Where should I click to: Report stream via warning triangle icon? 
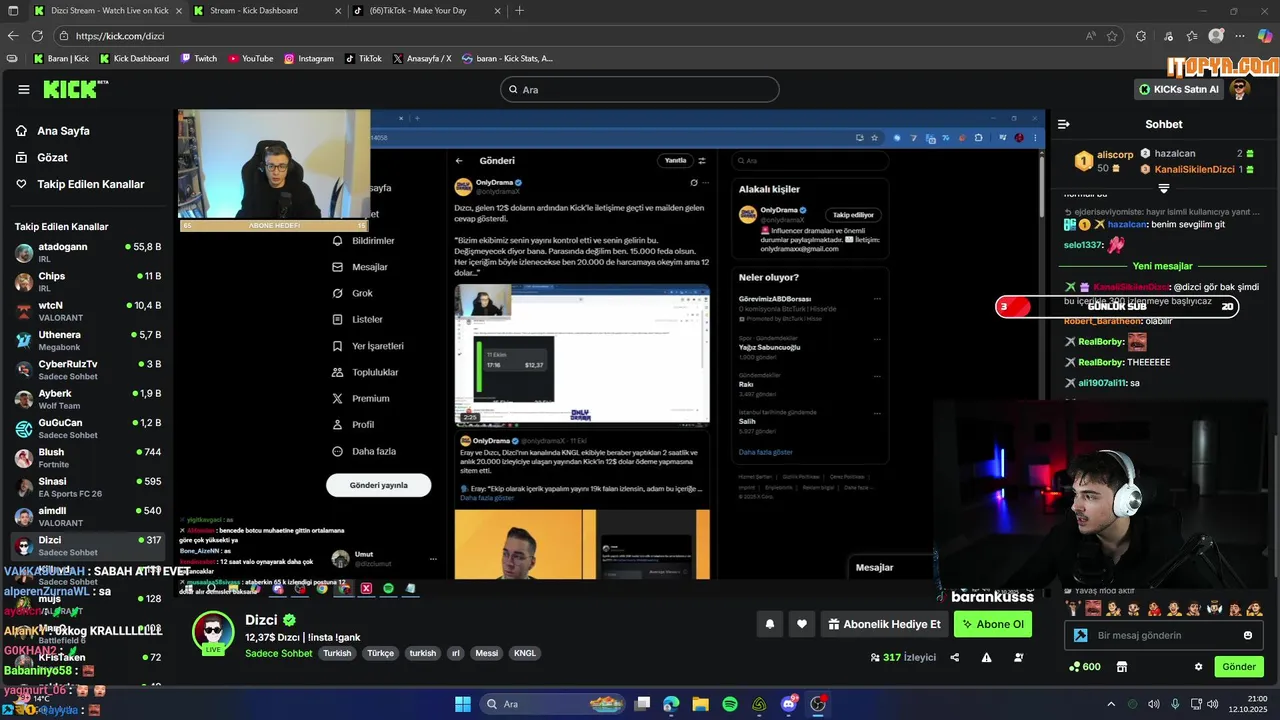point(986,657)
